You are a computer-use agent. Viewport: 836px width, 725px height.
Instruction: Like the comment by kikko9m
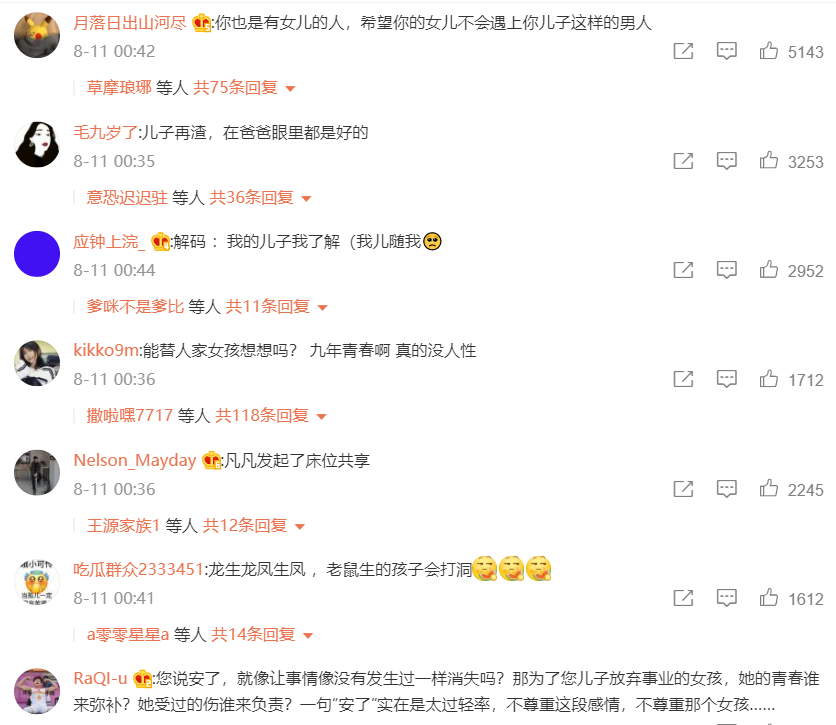[769, 379]
